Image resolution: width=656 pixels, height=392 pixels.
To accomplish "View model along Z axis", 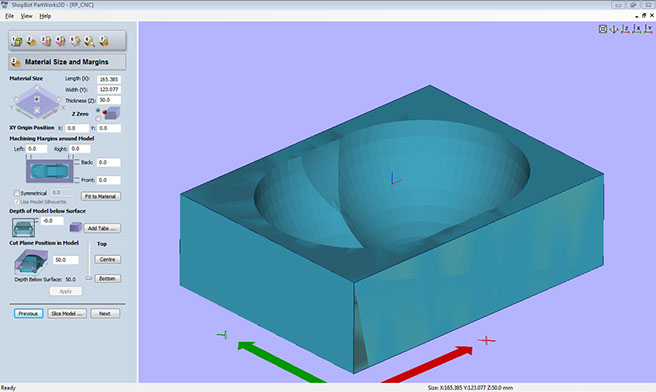I will pyautogui.click(x=625, y=29).
